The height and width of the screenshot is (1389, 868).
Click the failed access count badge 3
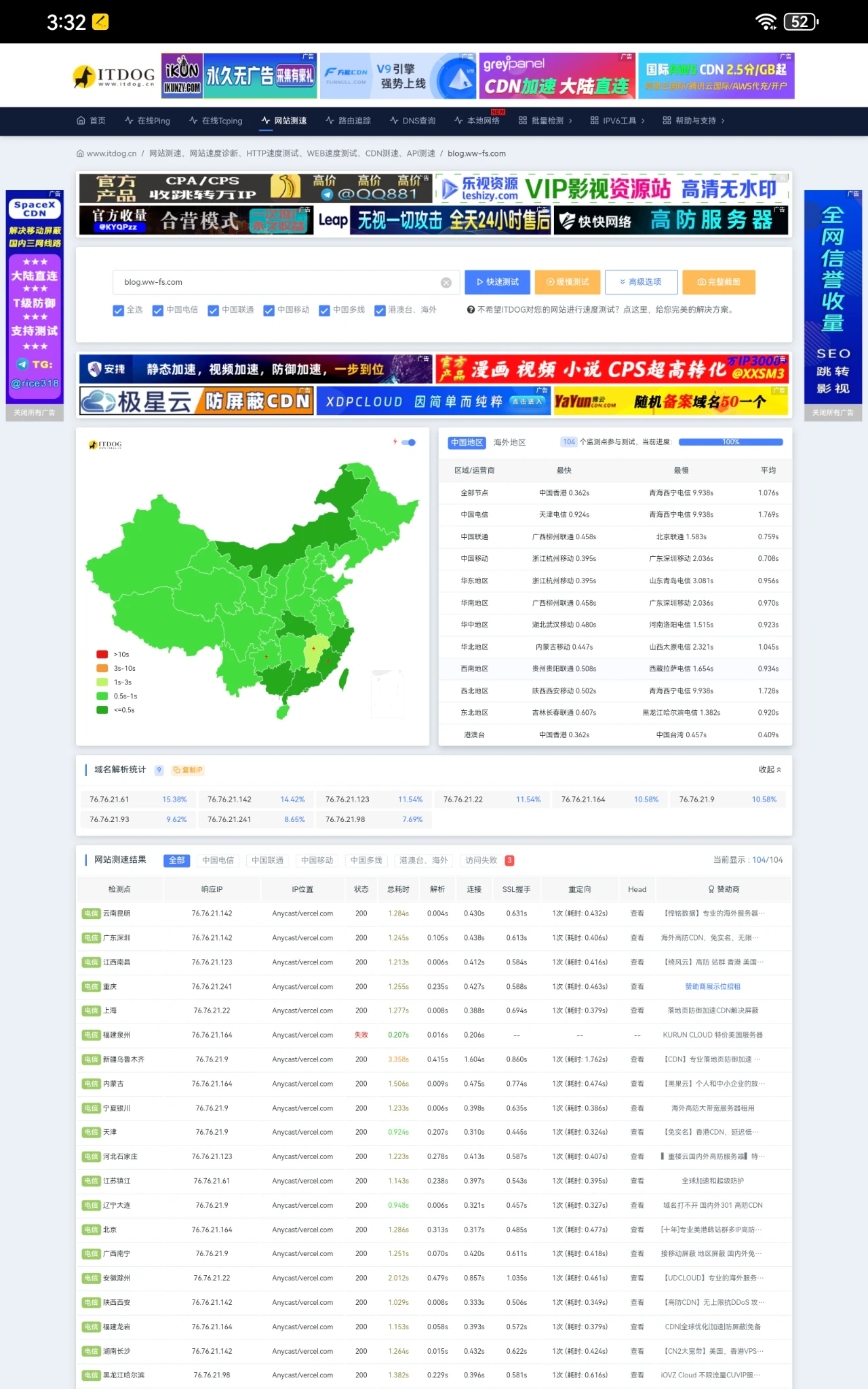click(509, 861)
